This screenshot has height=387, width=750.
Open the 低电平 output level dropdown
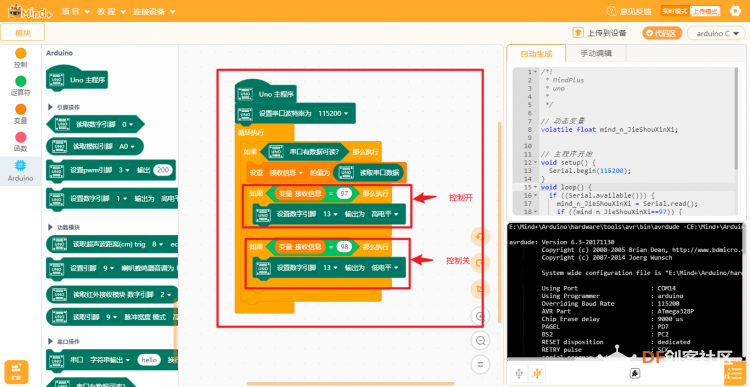[385, 268]
